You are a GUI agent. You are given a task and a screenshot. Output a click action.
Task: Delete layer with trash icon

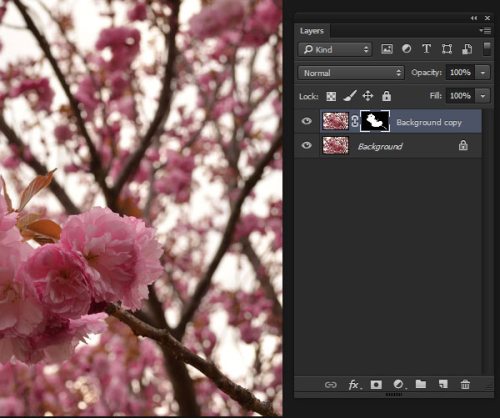click(465, 385)
